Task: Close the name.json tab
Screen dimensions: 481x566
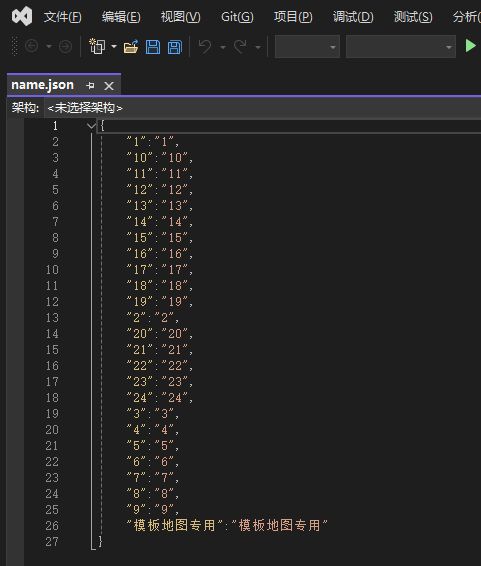Action: [x=109, y=86]
